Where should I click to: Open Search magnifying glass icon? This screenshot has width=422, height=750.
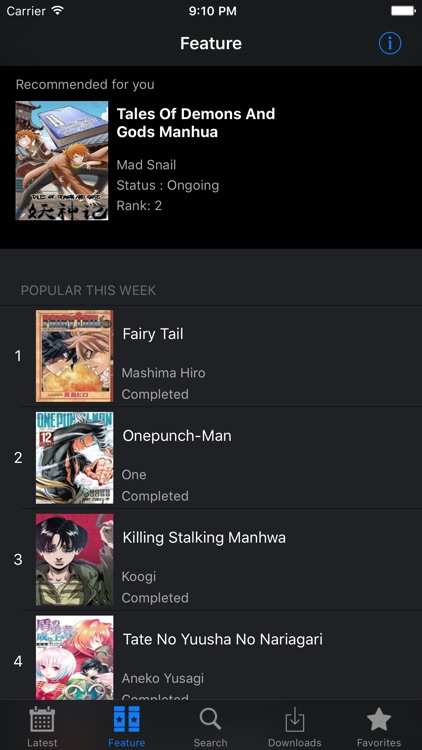[x=211, y=719]
